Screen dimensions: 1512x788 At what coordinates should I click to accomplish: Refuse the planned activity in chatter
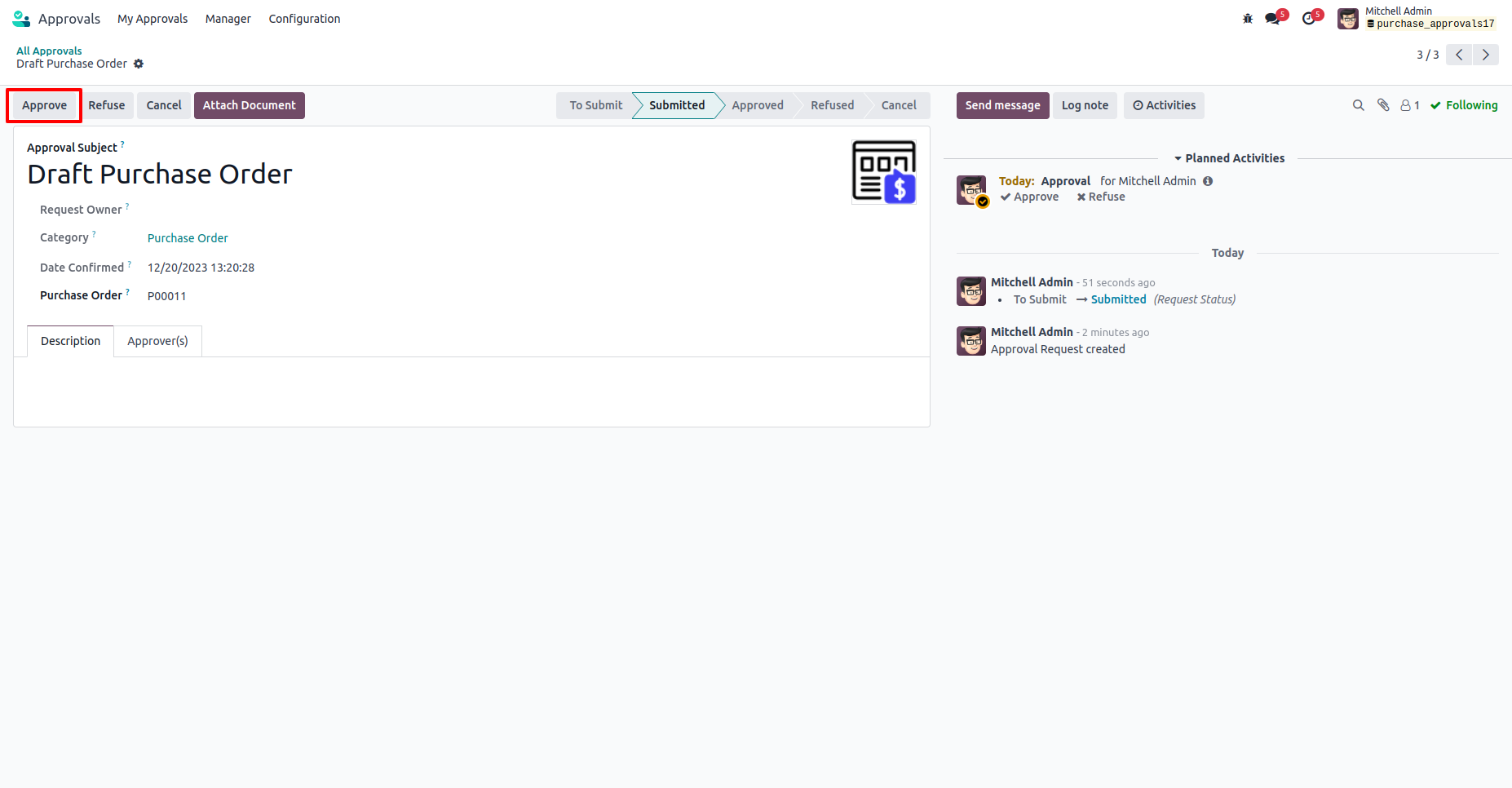click(1101, 197)
